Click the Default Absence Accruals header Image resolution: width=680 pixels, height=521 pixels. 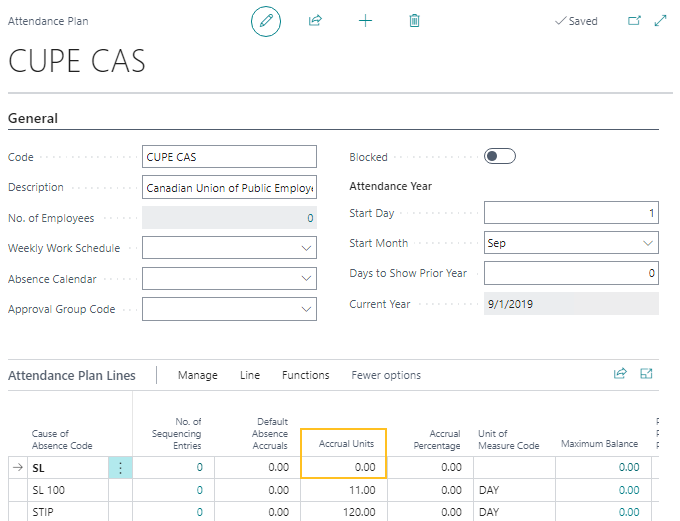pos(270,433)
